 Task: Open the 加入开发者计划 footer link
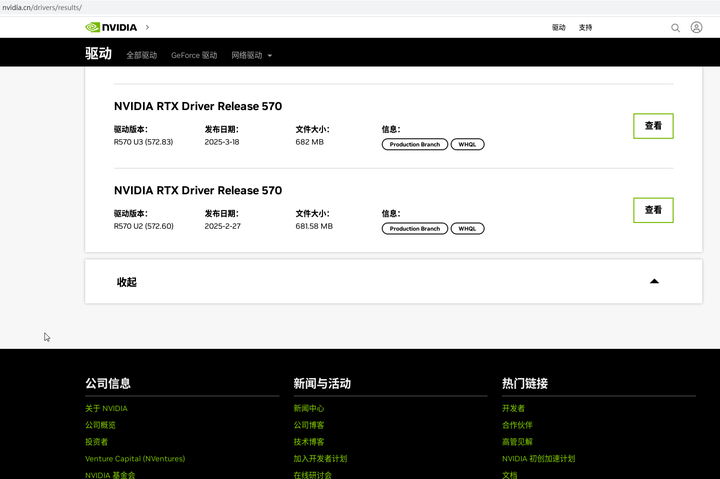(x=320, y=458)
